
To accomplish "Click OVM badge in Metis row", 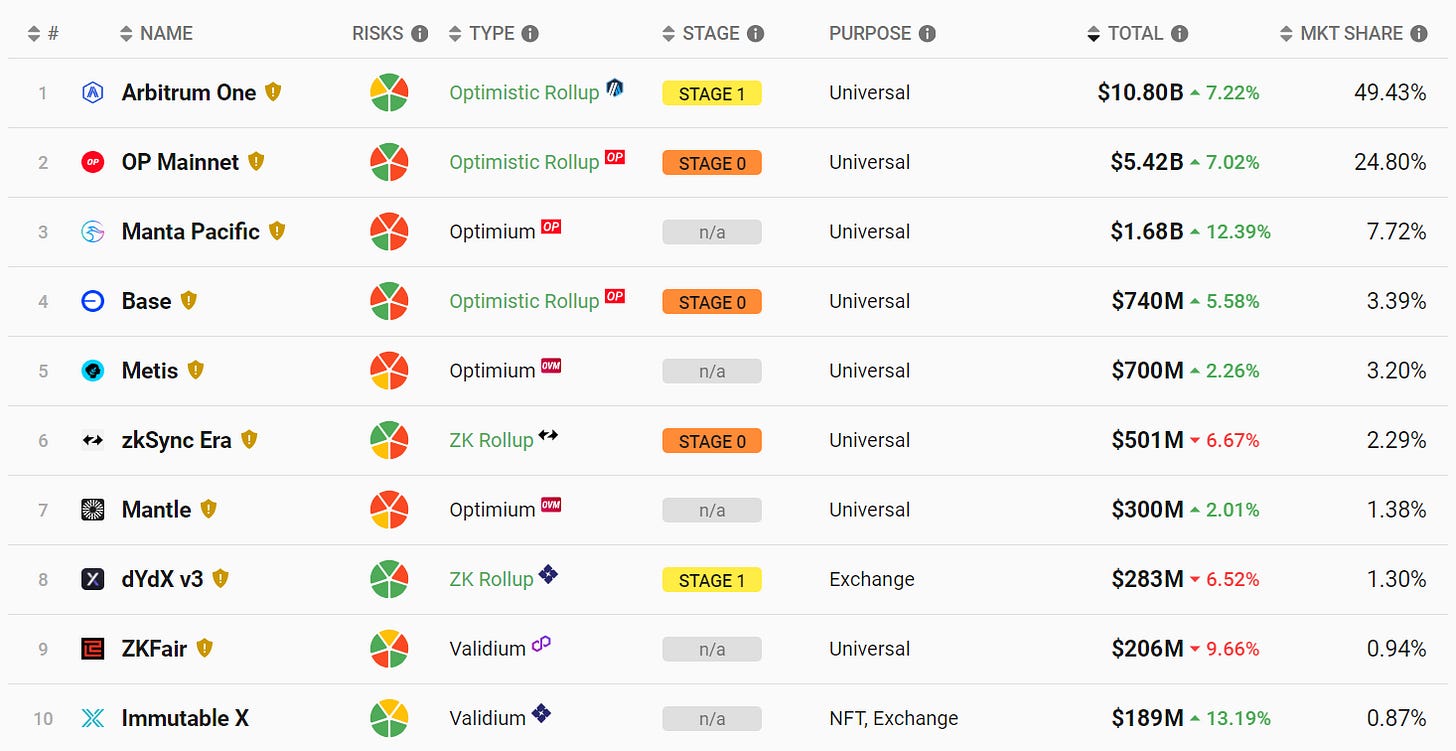I will (x=551, y=365).
